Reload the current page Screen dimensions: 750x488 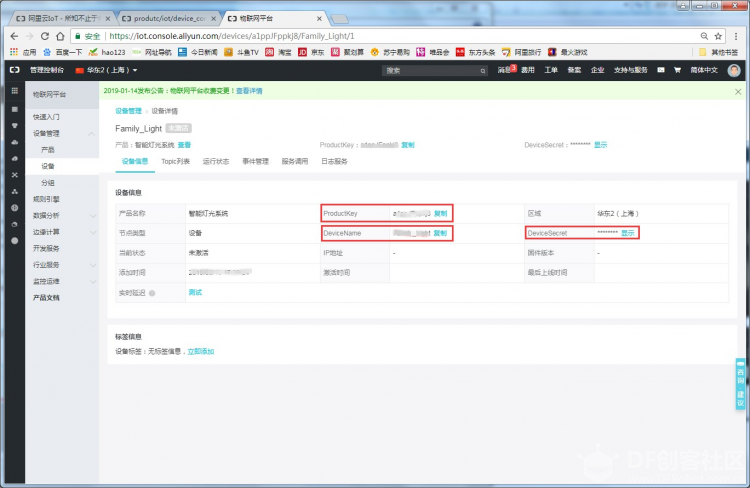pos(44,36)
